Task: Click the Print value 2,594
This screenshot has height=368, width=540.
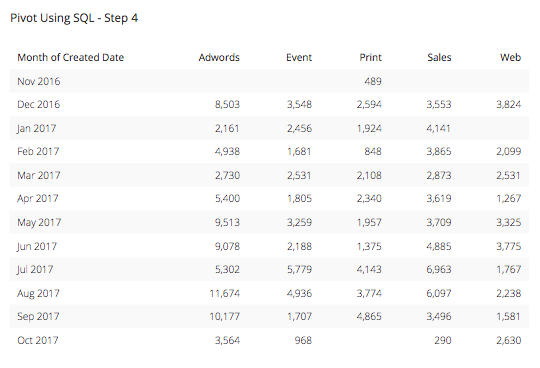Action: click(369, 104)
